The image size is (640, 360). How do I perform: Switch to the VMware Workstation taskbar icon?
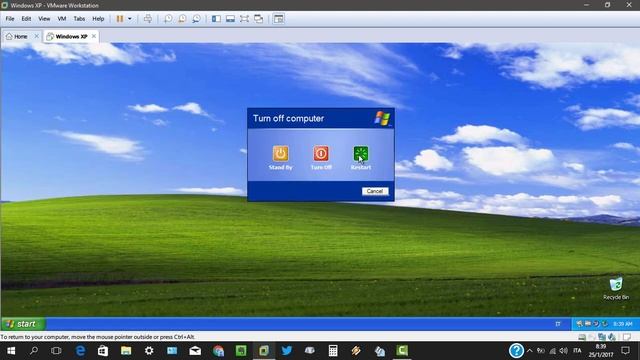coord(264,351)
